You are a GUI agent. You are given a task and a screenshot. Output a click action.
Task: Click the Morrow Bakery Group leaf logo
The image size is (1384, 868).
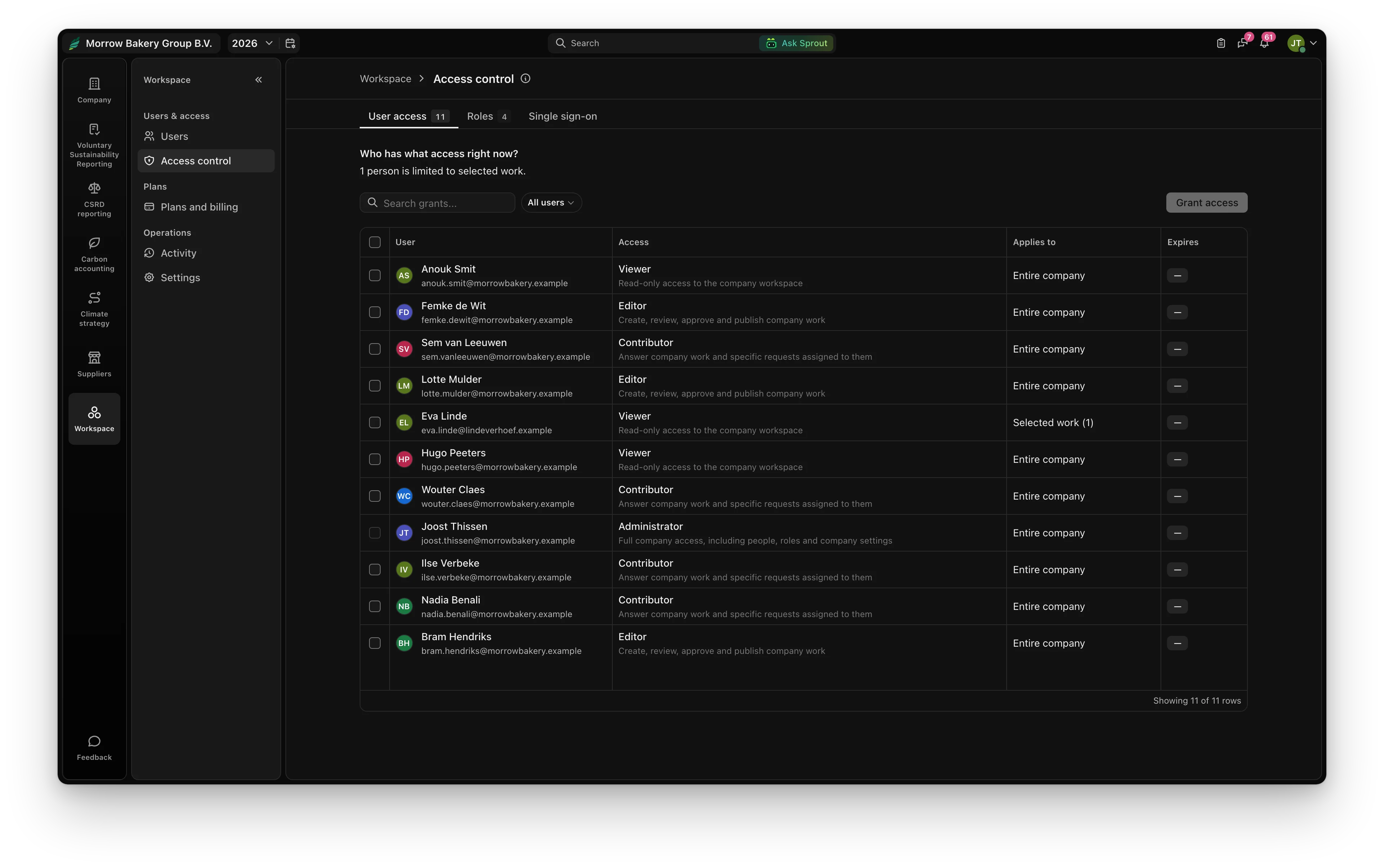tap(74, 43)
